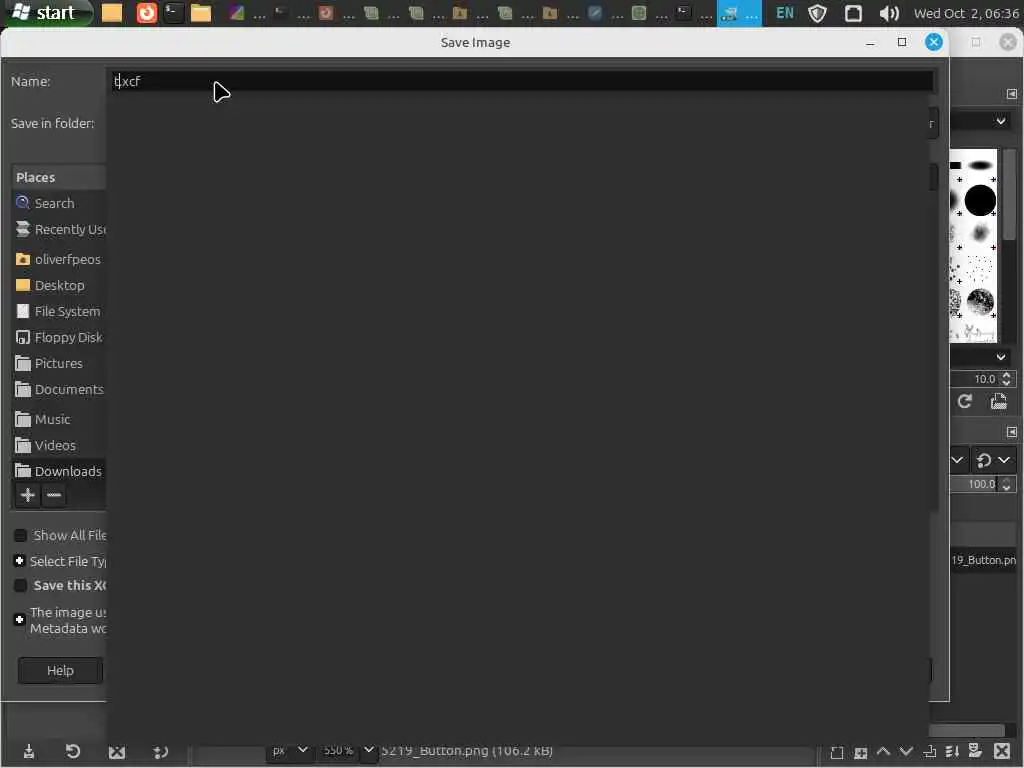Duplicate layer icon in layers panel

(929, 752)
